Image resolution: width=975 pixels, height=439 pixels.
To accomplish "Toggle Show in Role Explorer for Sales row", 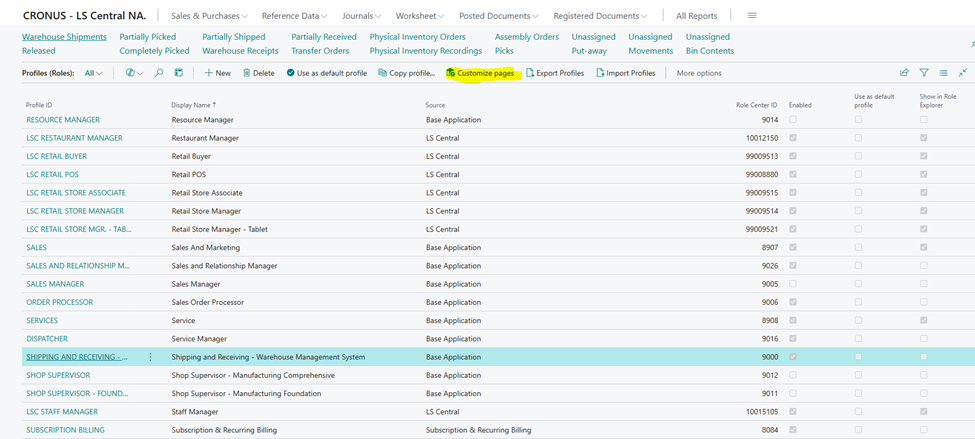I will 923,247.
